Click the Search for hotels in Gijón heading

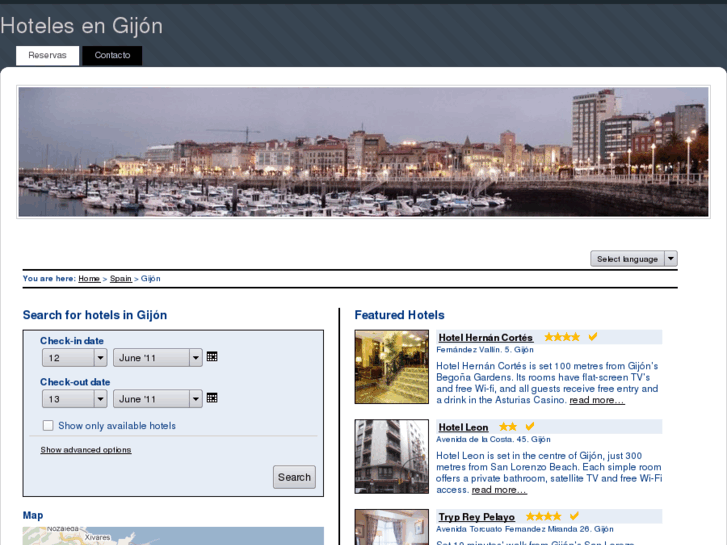pos(95,315)
